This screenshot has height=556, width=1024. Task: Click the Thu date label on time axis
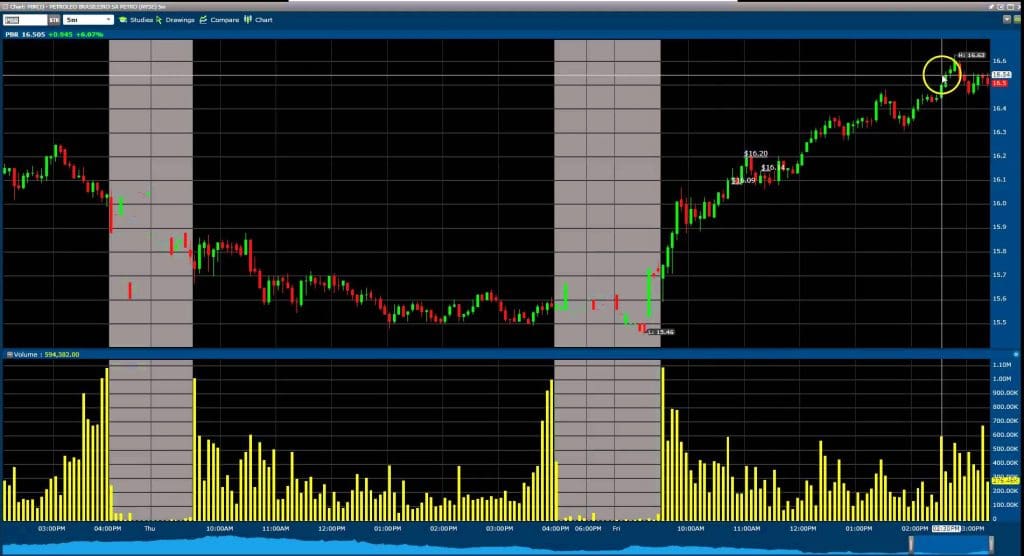coord(150,529)
